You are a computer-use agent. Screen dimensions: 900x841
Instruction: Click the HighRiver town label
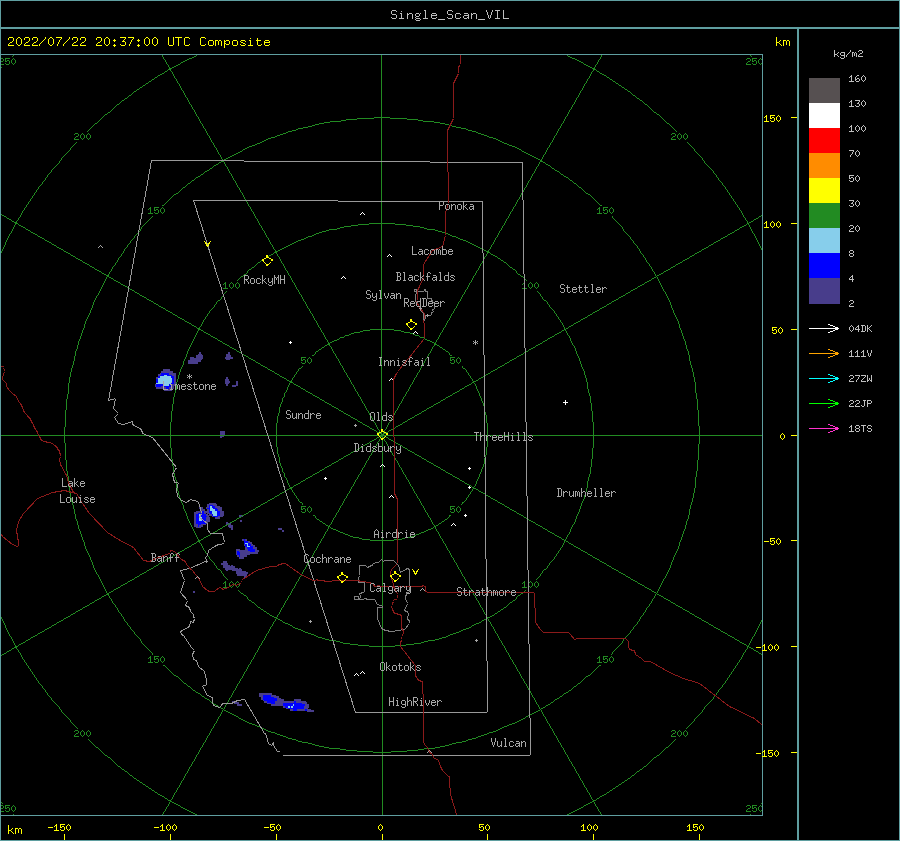click(415, 702)
